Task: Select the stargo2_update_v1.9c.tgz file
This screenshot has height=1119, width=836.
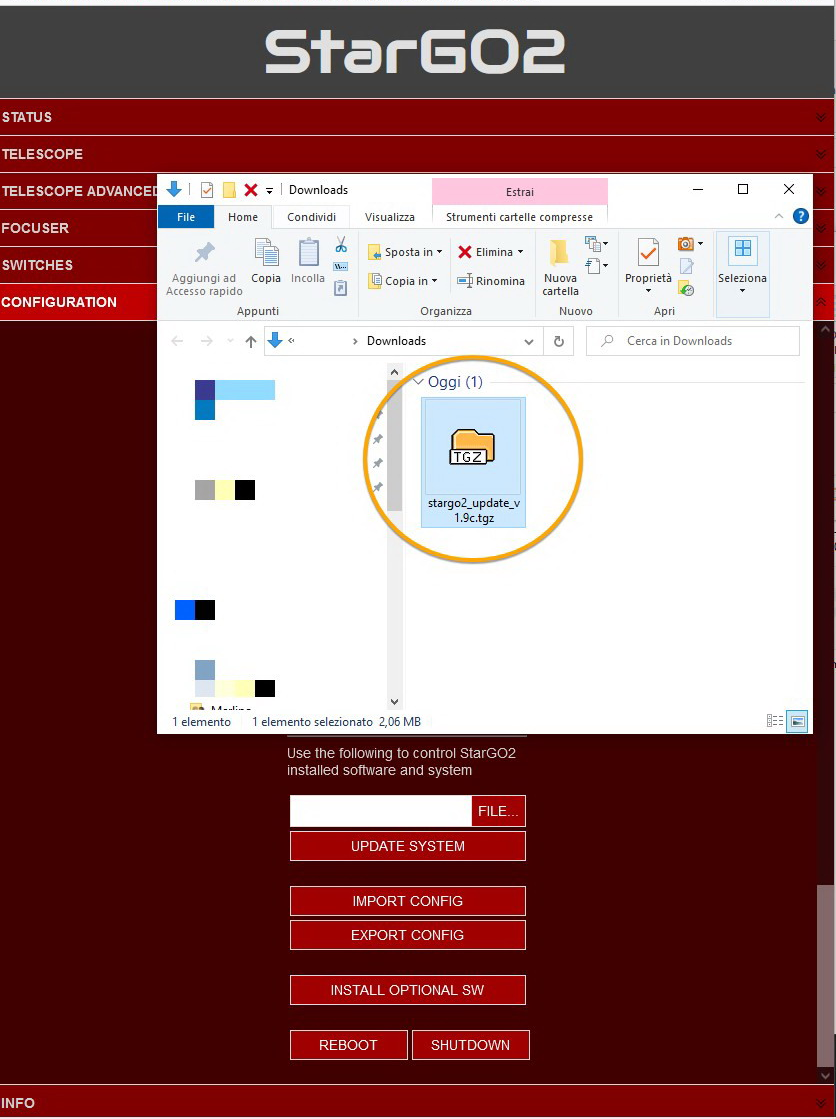Action: 473,462
